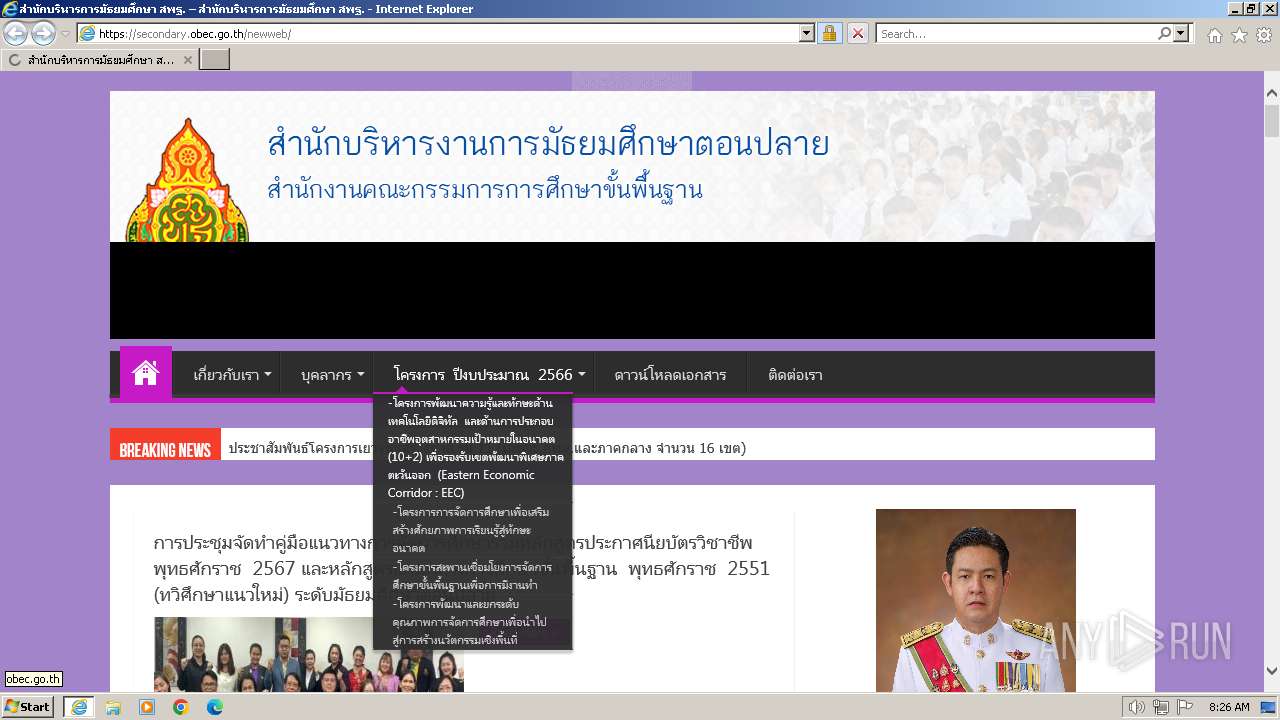The width and height of the screenshot is (1280, 720).
Task: Click the official's portrait in the sidebar
Action: [975, 601]
